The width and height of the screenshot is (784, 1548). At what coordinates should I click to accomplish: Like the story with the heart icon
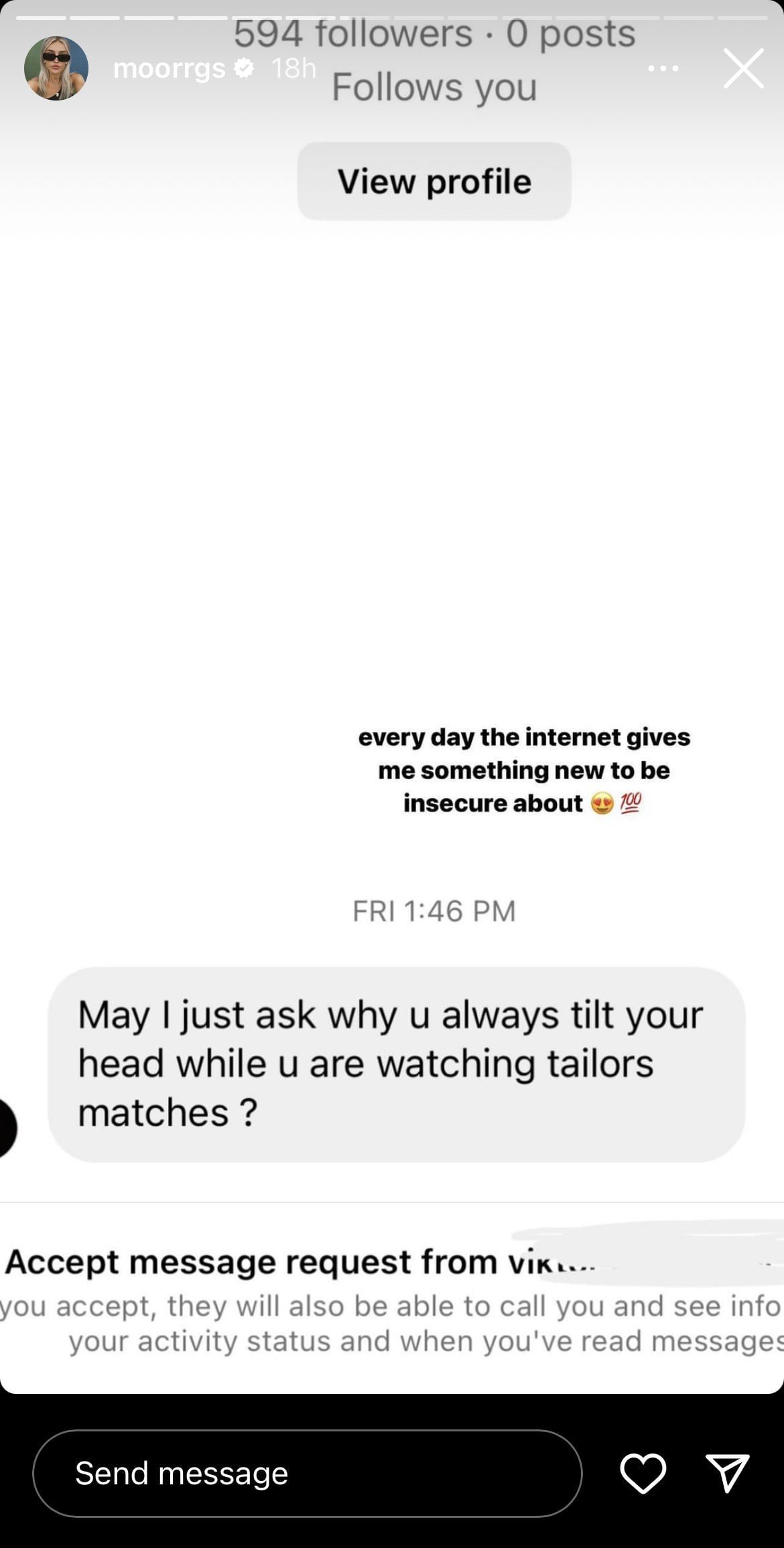(x=643, y=1473)
